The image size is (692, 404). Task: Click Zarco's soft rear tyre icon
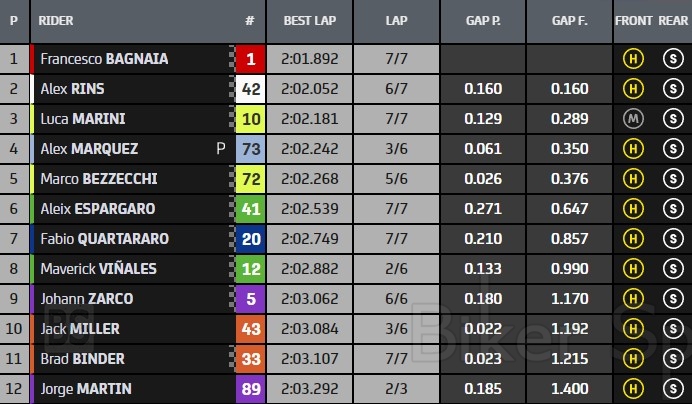click(x=672, y=299)
